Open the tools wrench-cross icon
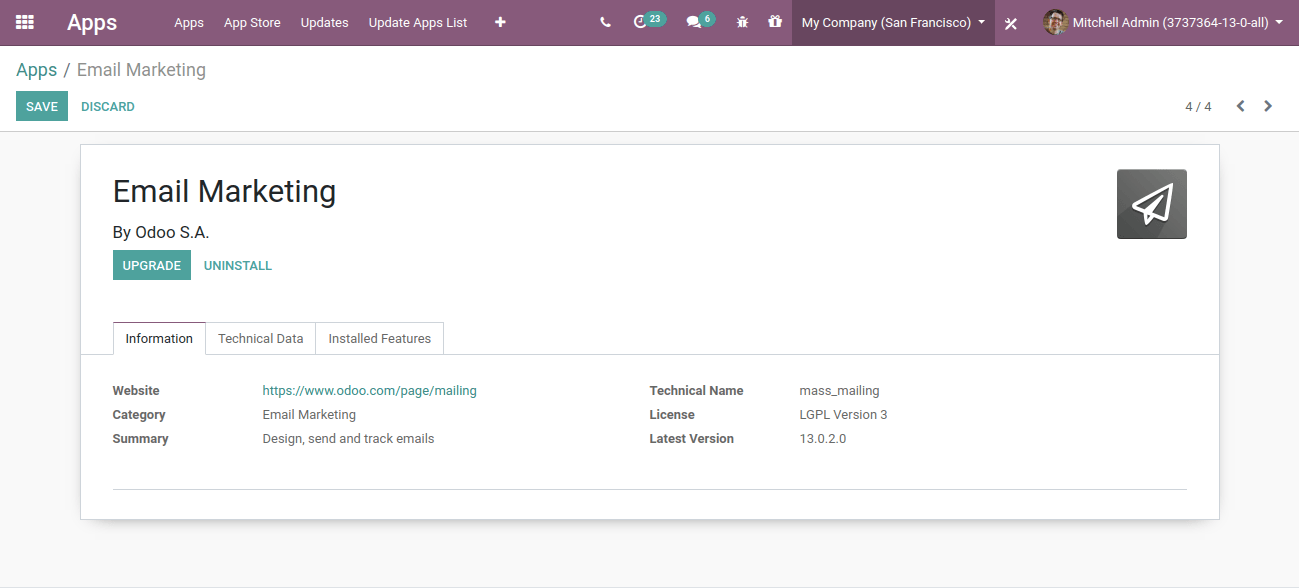The image size is (1299, 588). tap(1011, 23)
